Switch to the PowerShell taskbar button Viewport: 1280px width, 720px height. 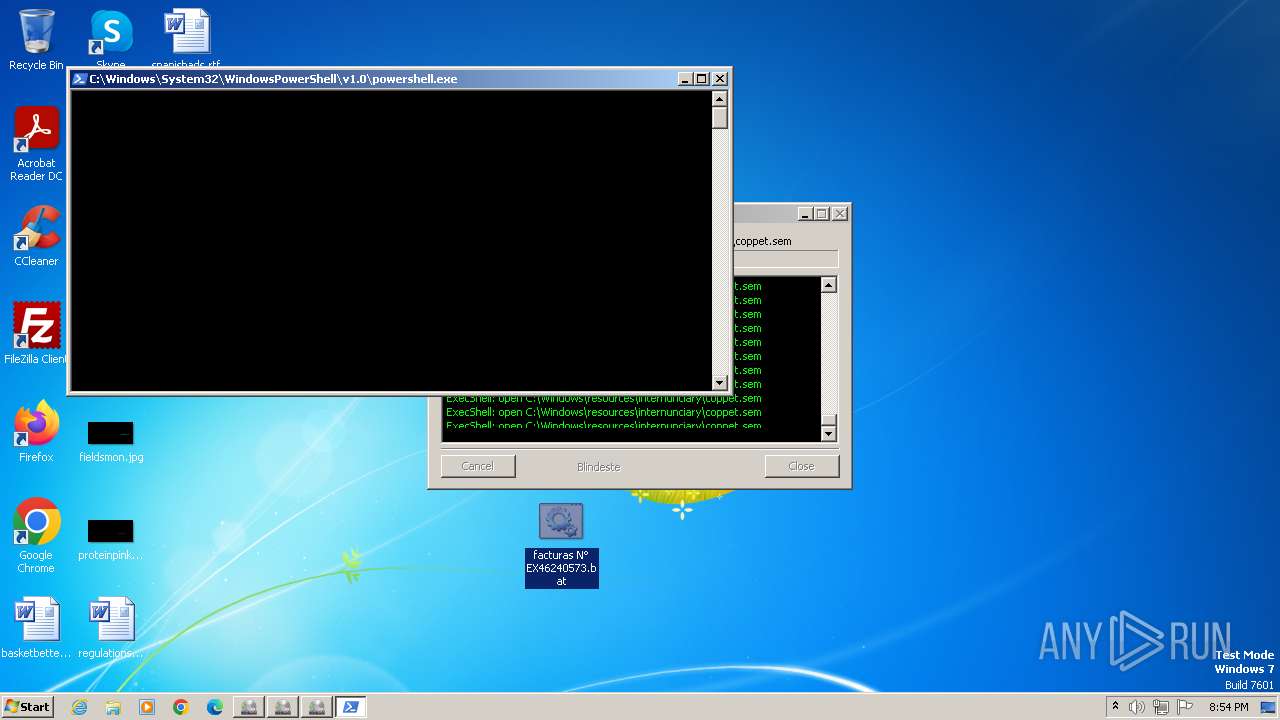(350, 707)
